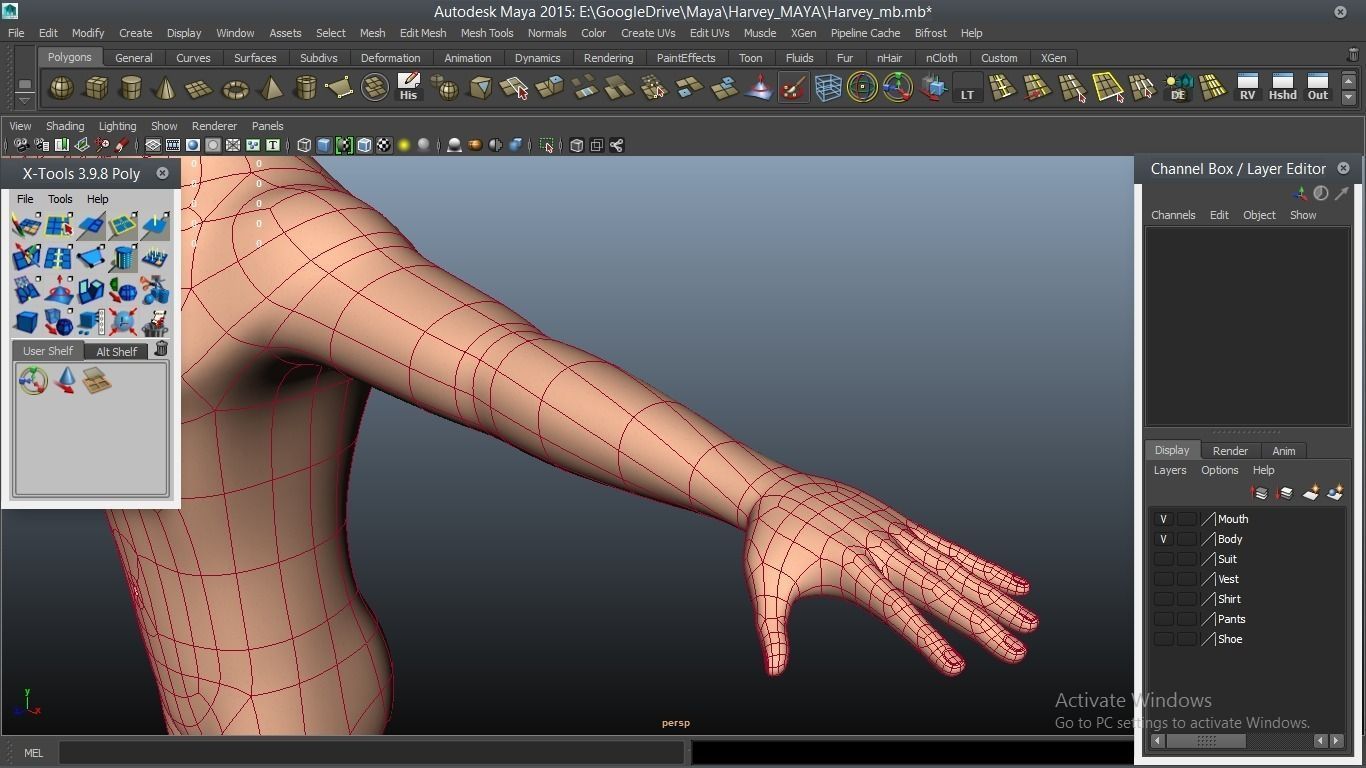Switch to the Anim layer tab
The height and width of the screenshot is (768, 1366).
click(1283, 451)
